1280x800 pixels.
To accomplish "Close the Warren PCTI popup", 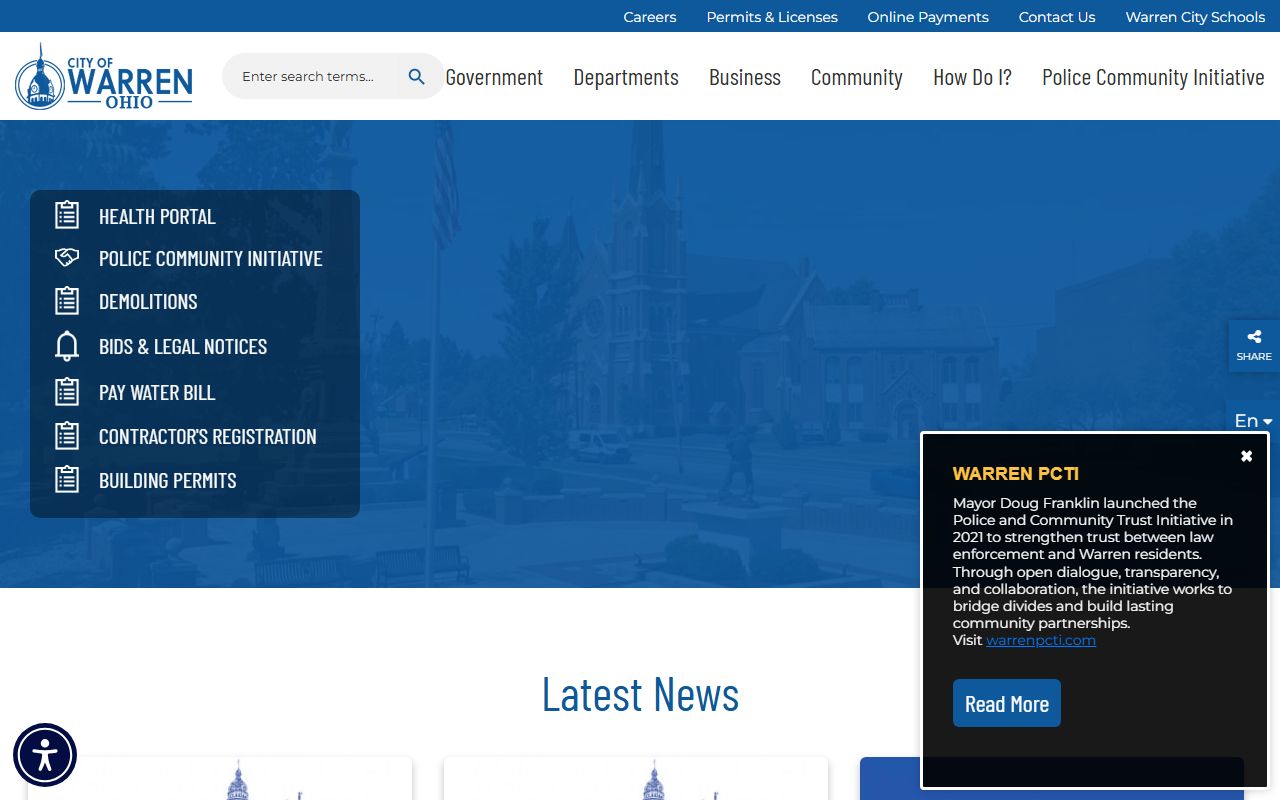I will pyautogui.click(x=1246, y=456).
